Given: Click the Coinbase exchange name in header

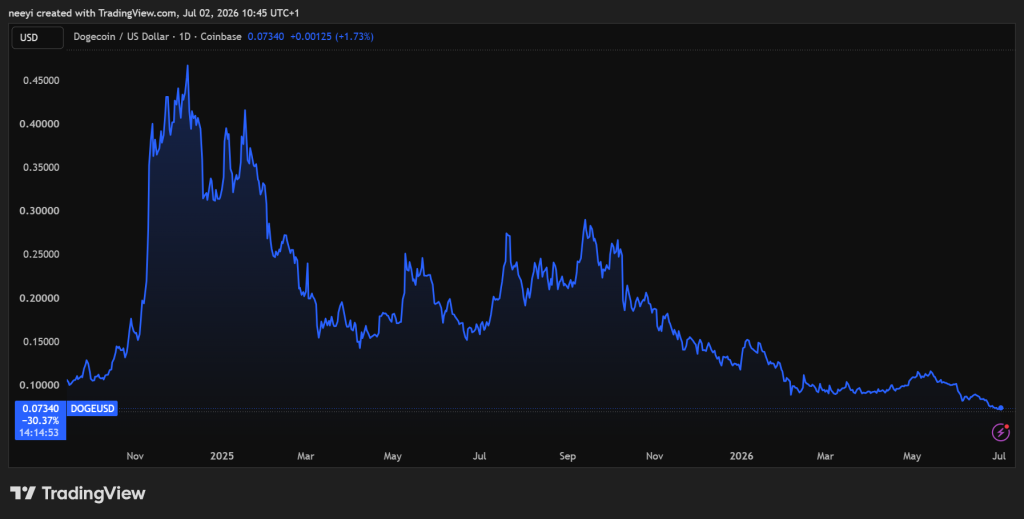Looking at the screenshot, I should pos(221,37).
